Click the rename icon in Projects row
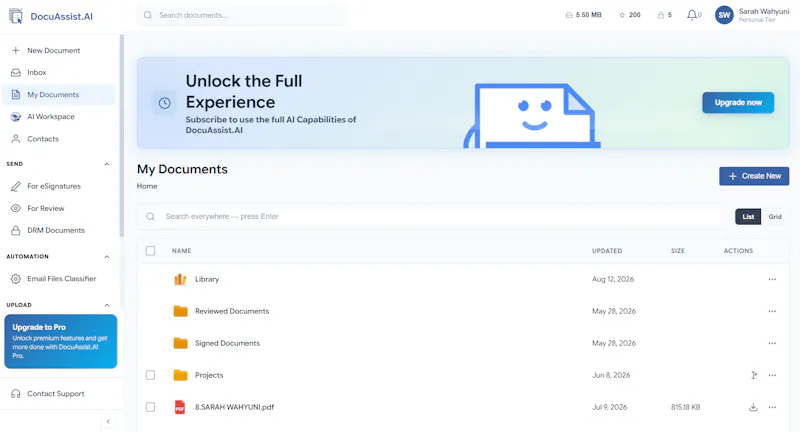The image size is (800, 432). coord(754,375)
